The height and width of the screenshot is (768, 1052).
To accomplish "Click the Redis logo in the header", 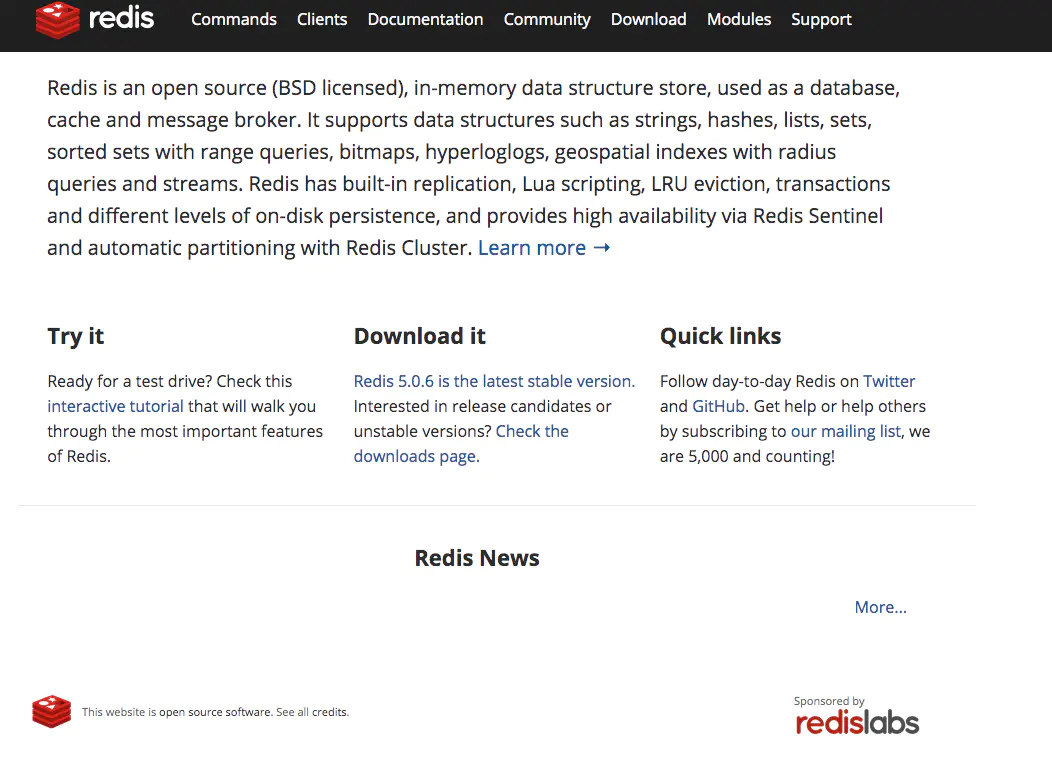I will click(95, 19).
